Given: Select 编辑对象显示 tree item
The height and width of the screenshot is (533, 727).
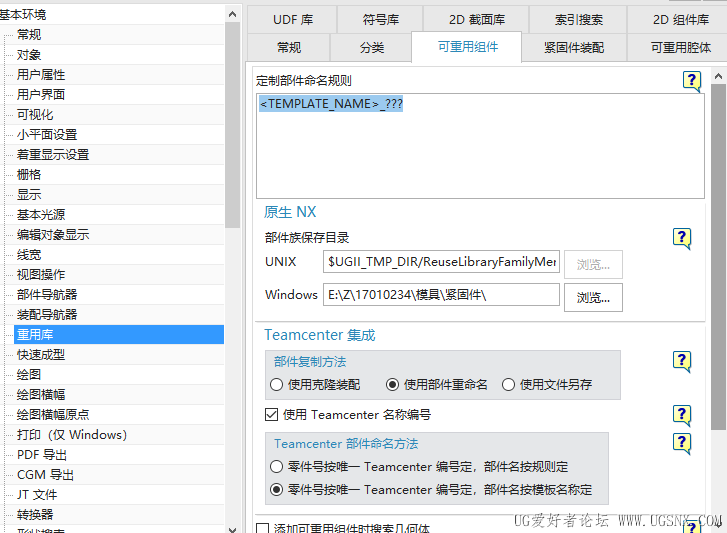Looking at the screenshot, I should tap(53, 235).
